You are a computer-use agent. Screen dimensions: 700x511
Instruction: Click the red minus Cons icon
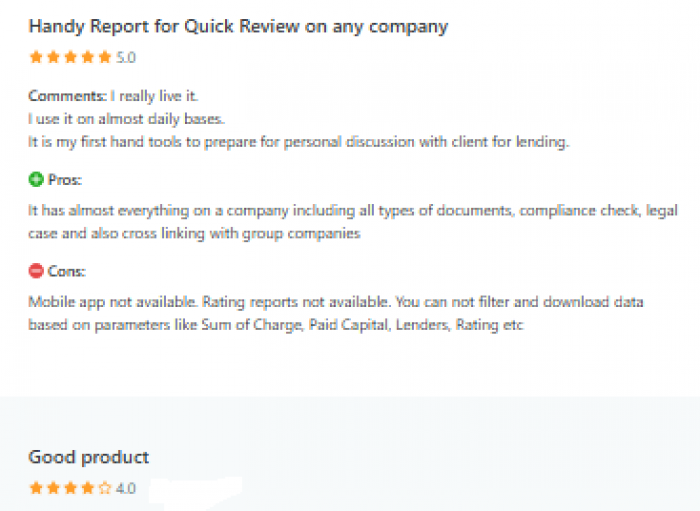pyautogui.click(x=36, y=271)
